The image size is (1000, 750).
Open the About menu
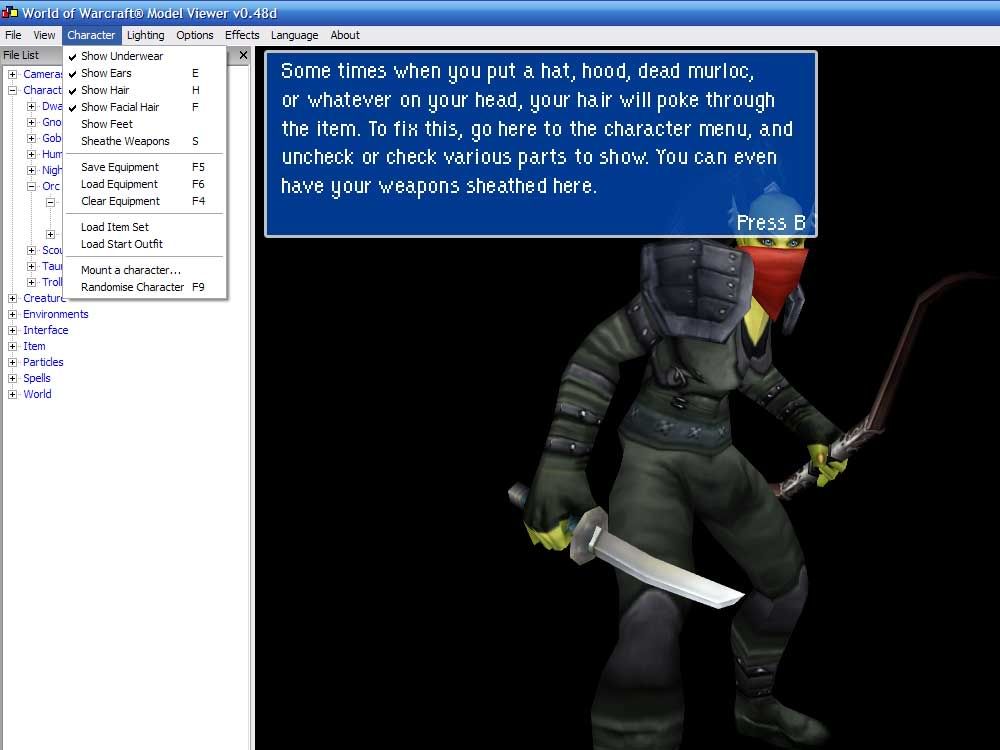tap(344, 35)
